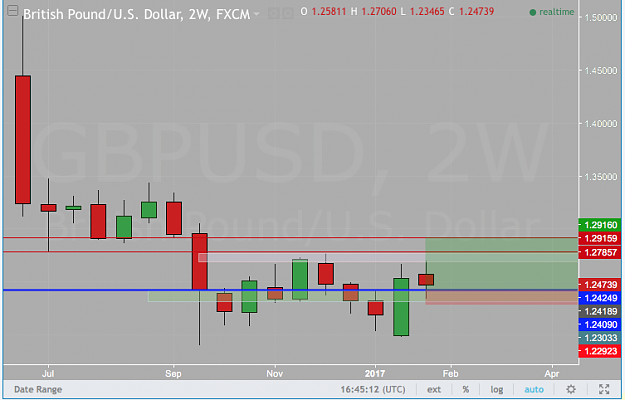The width and height of the screenshot is (625, 400).
Task: Click the Jul label on time axis
Action: [x=48, y=374]
